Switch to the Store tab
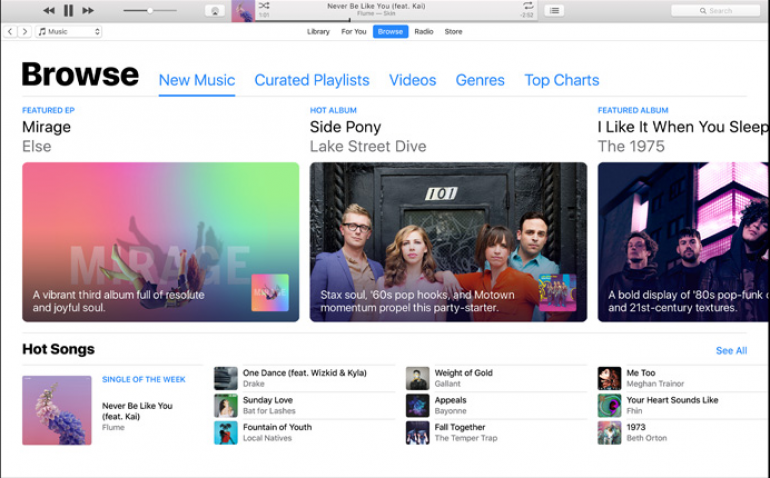The image size is (770, 478). (x=453, y=31)
